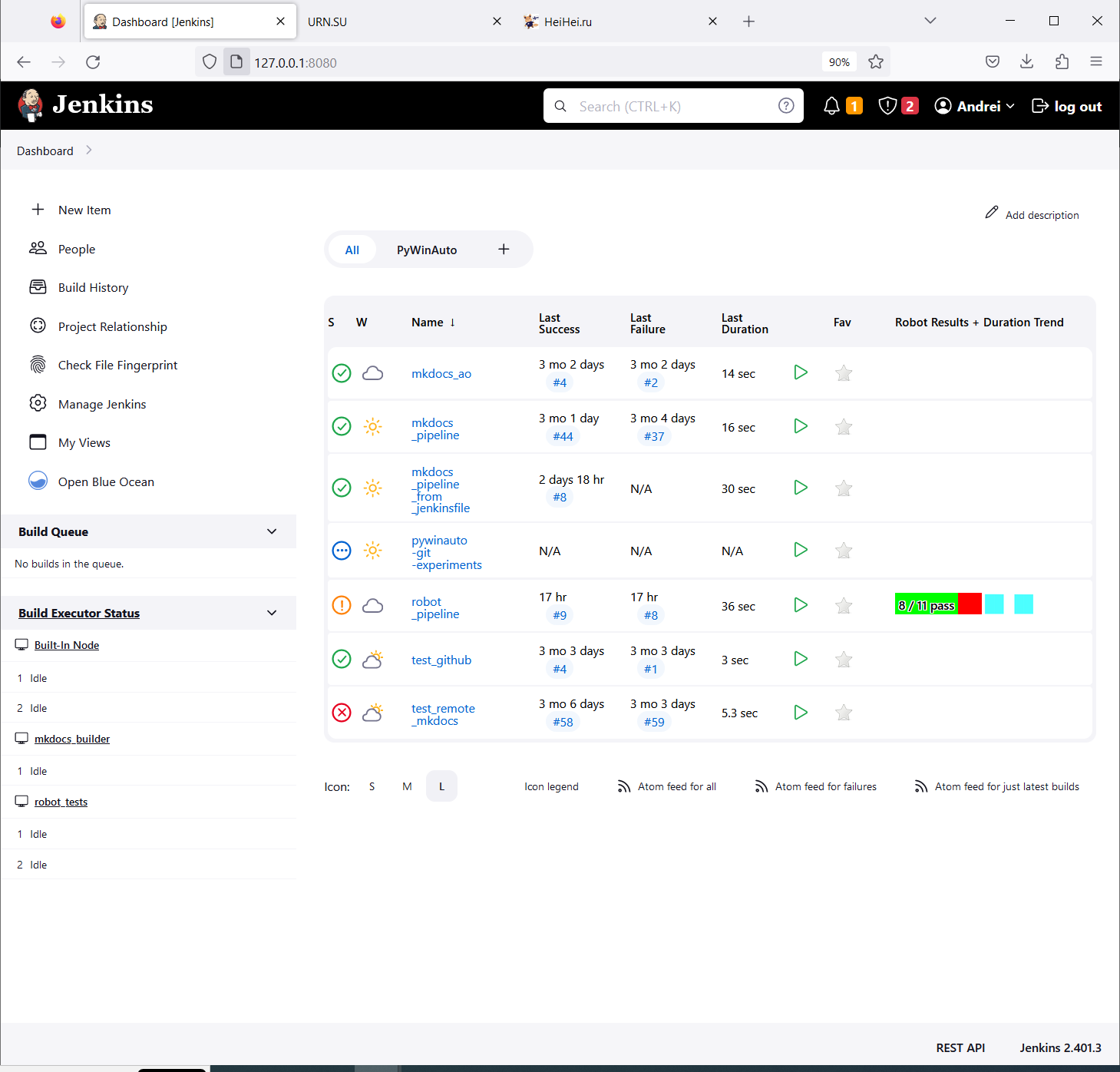Open the notifications bell icon
This screenshot has width=1120, height=1072.
831,106
